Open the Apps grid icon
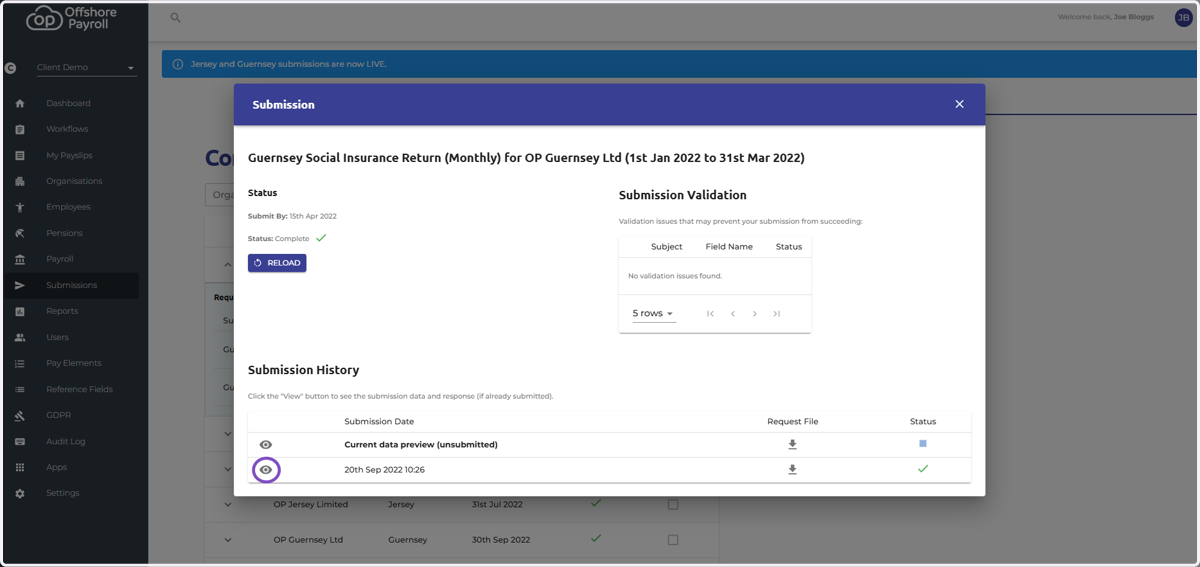The width and height of the screenshot is (1200, 567). click(20, 467)
